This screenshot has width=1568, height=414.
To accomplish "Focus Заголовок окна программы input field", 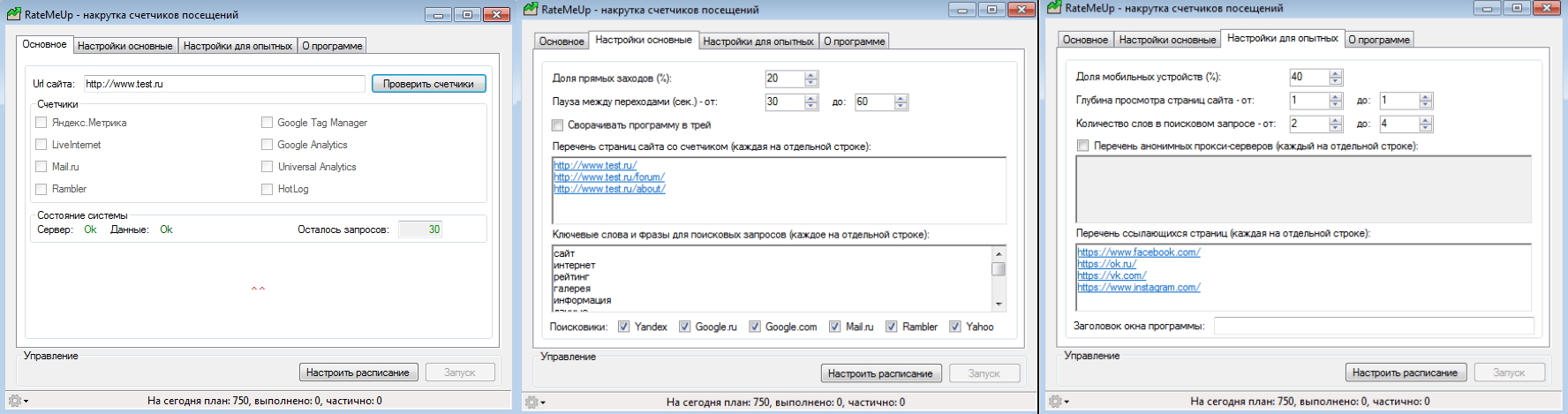I will (1374, 326).
